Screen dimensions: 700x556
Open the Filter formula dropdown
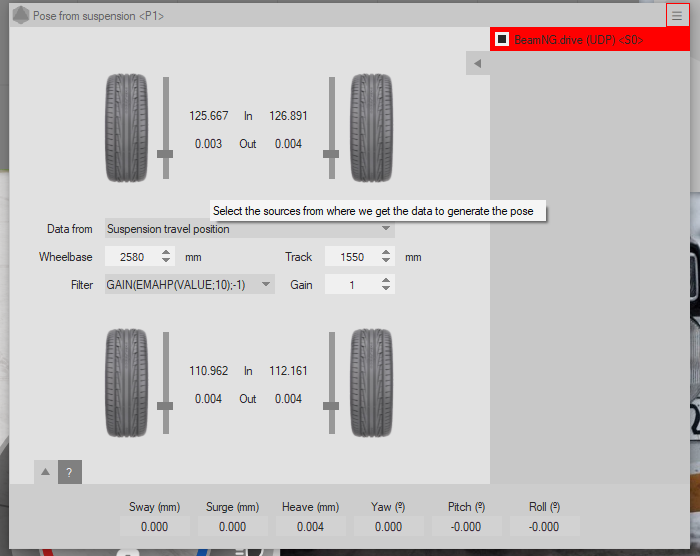(189, 285)
